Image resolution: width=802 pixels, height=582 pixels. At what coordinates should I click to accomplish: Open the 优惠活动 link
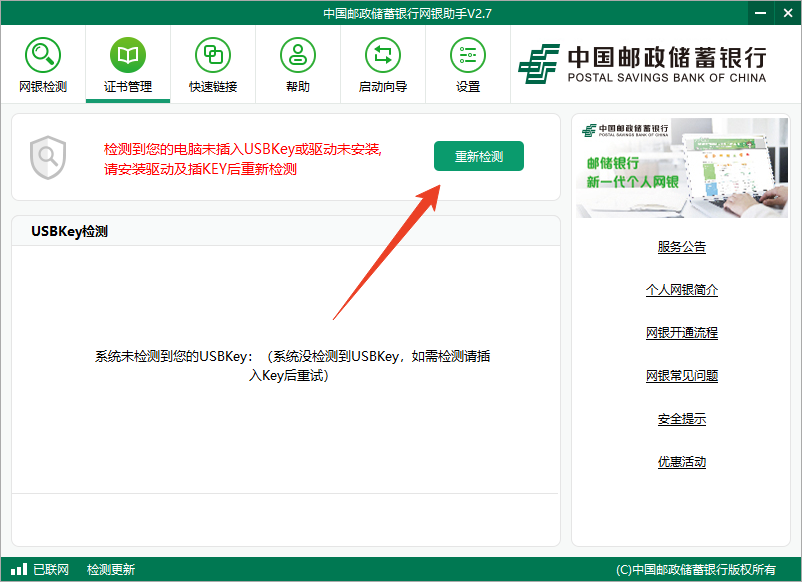point(681,462)
